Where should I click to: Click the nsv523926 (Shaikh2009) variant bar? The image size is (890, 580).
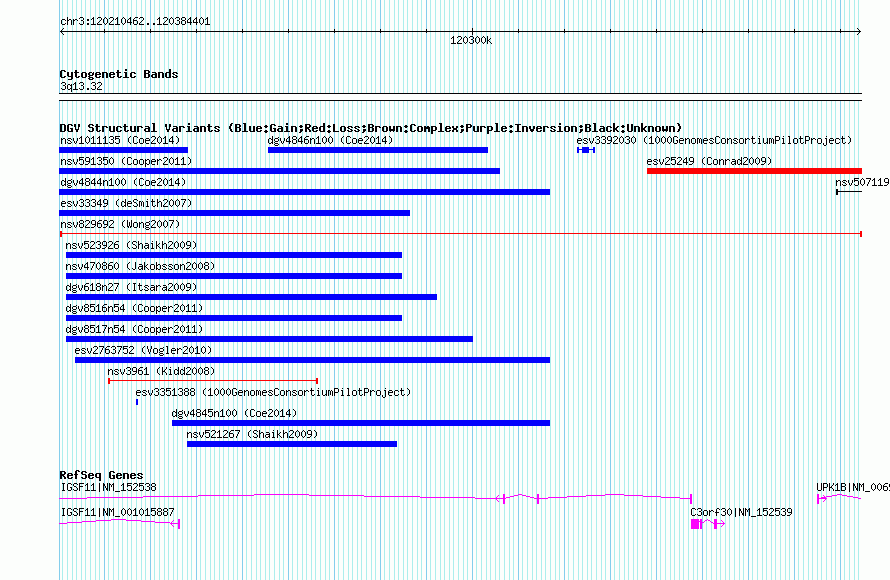pos(234,255)
